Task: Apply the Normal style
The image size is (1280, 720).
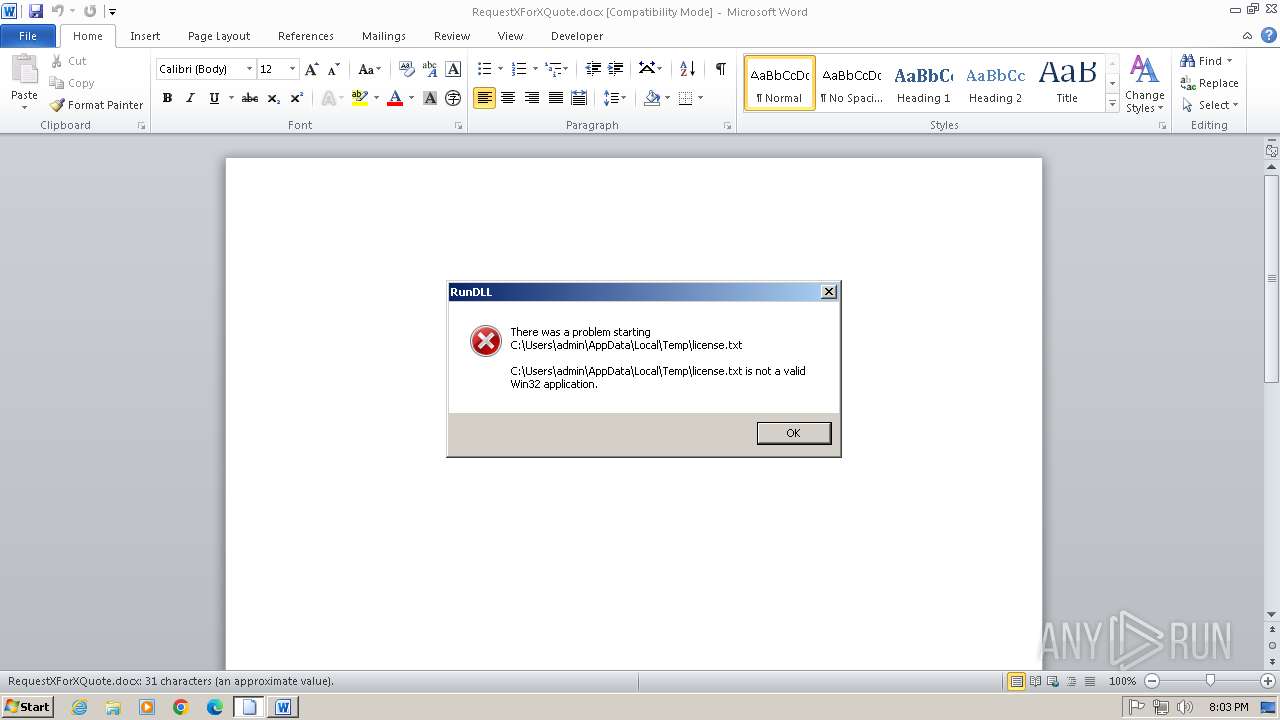Action: [x=780, y=82]
